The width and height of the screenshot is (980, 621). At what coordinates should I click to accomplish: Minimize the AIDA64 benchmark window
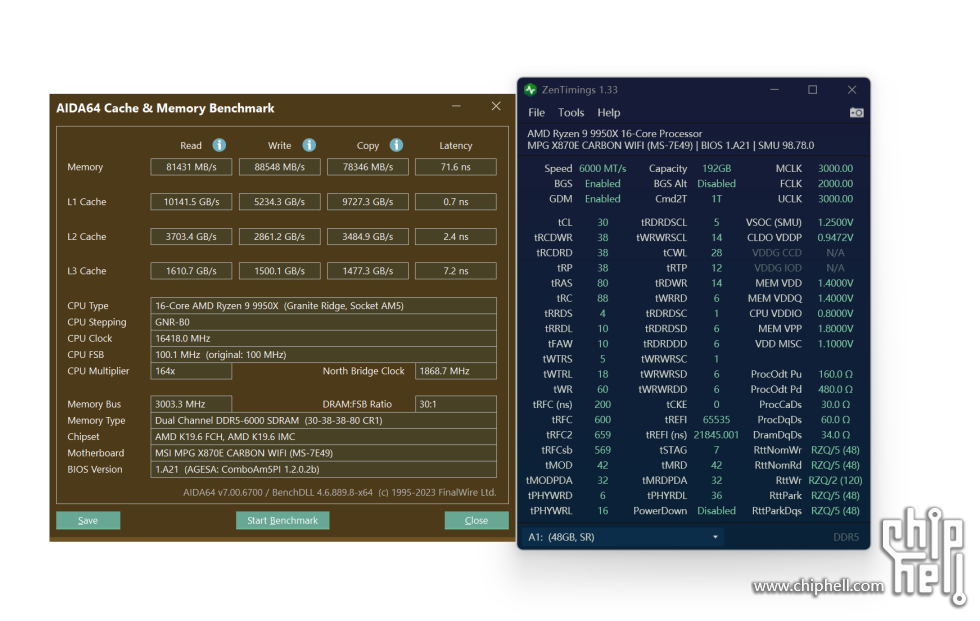tap(456, 106)
